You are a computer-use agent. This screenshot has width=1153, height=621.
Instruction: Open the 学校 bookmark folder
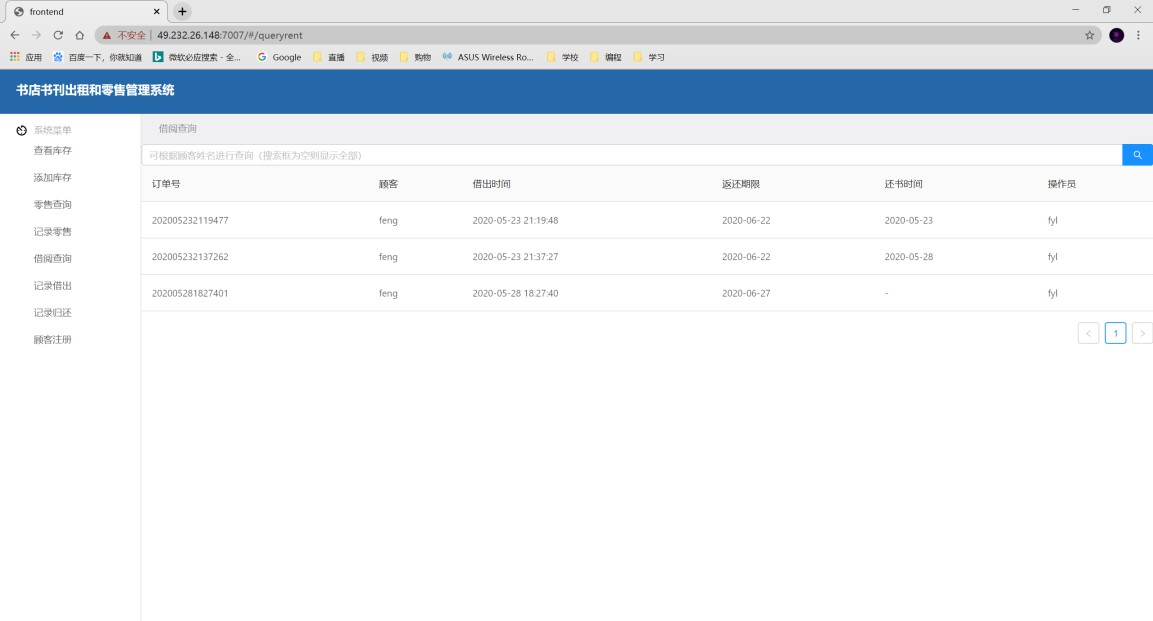(563, 57)
